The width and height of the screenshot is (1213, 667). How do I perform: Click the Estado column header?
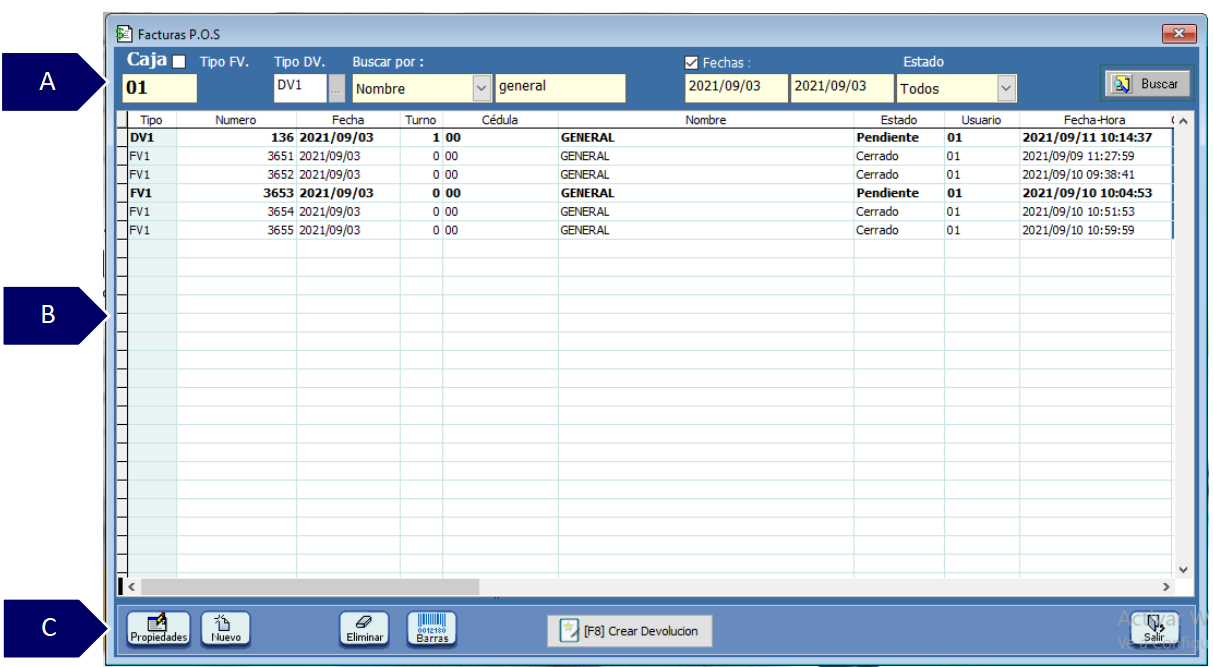tap(899, 120)
